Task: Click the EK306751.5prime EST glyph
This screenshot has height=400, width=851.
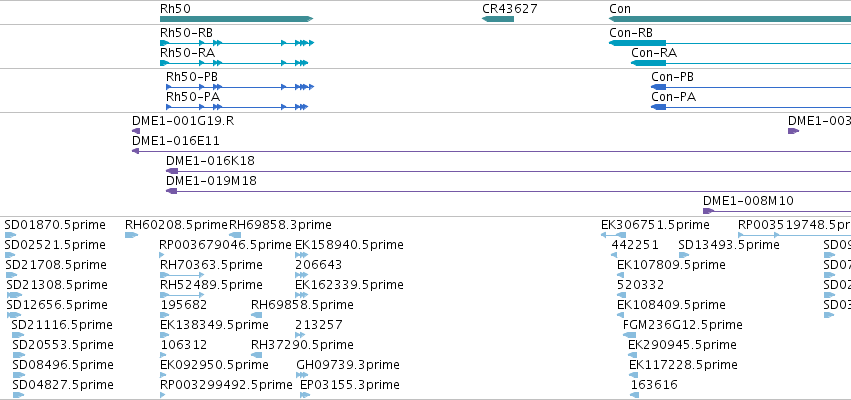Action: [613, 235]
